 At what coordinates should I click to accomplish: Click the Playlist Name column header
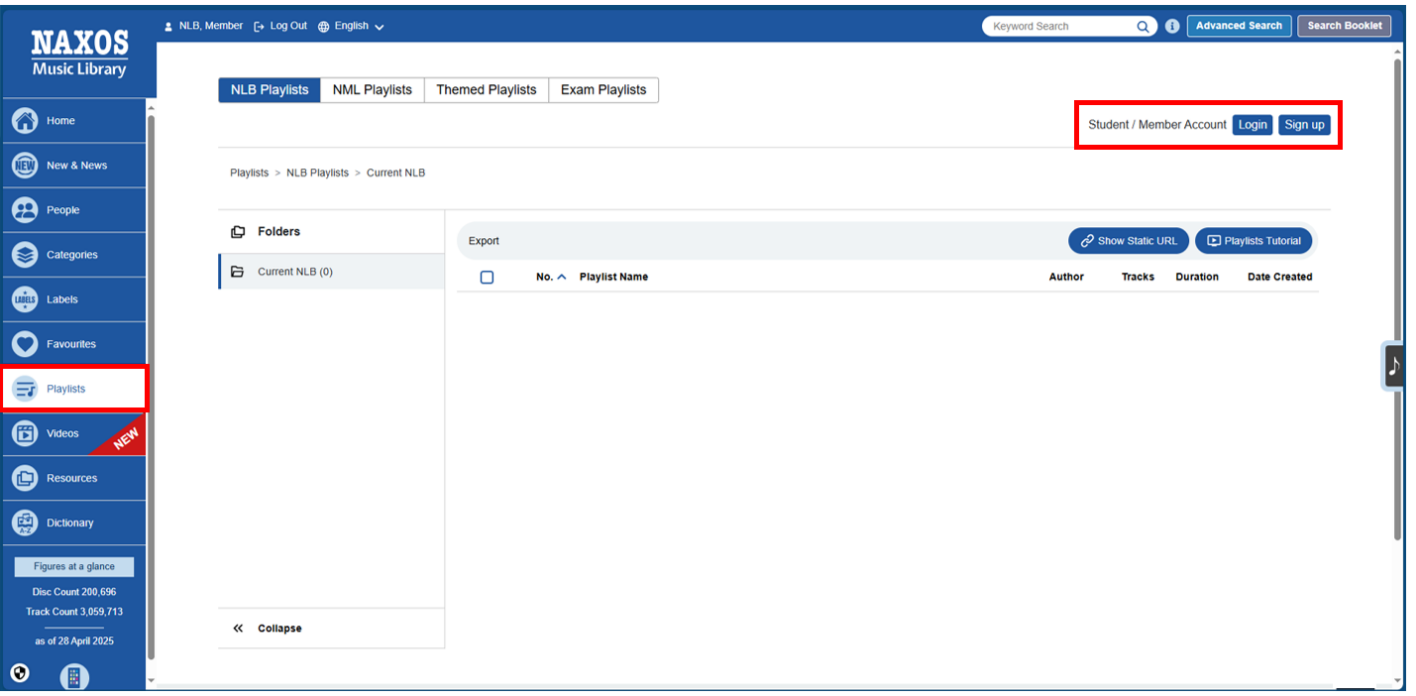(613, 277)
